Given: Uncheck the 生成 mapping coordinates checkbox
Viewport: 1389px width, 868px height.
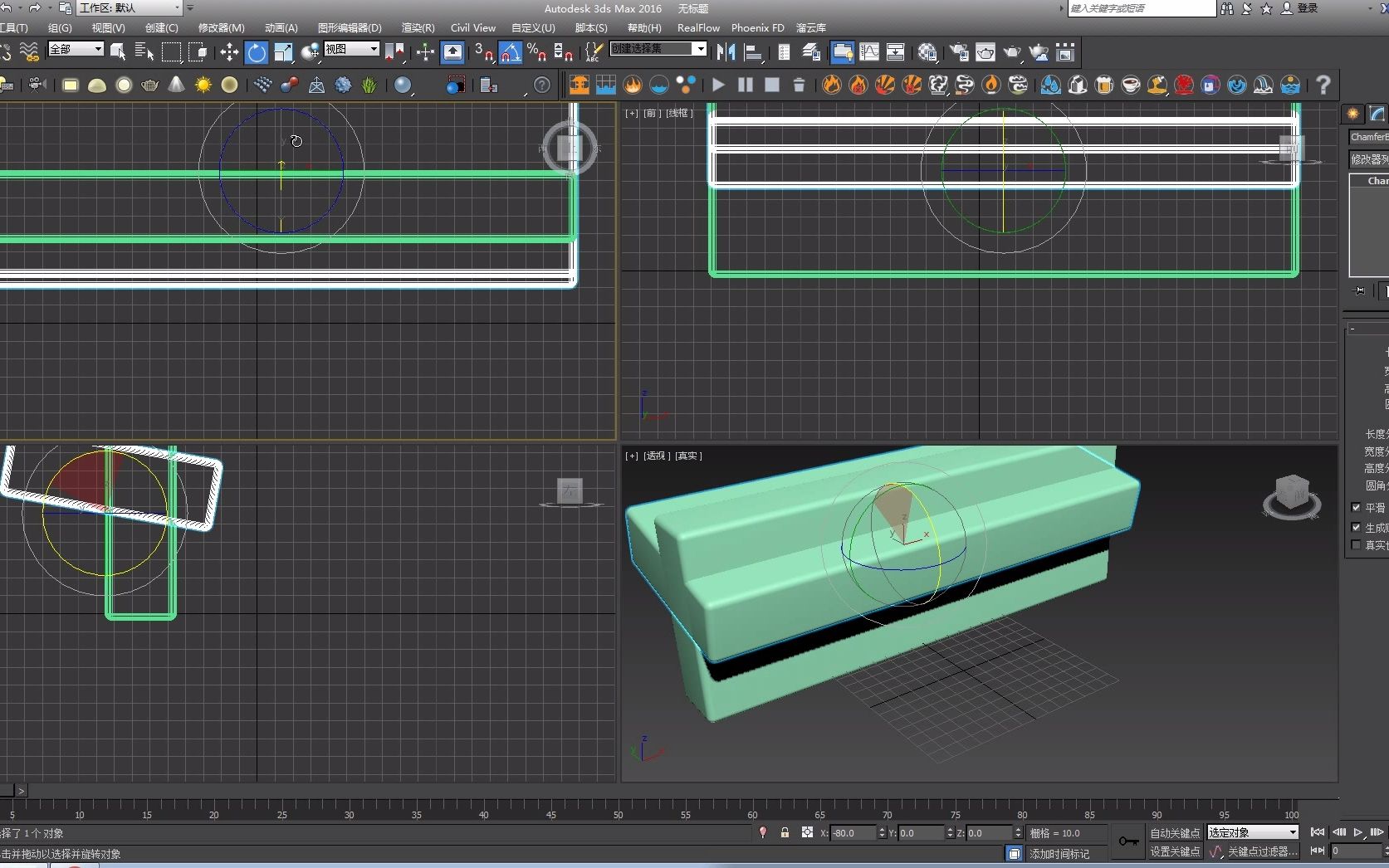Looking at the screenshot, I should click(1356, 527).
